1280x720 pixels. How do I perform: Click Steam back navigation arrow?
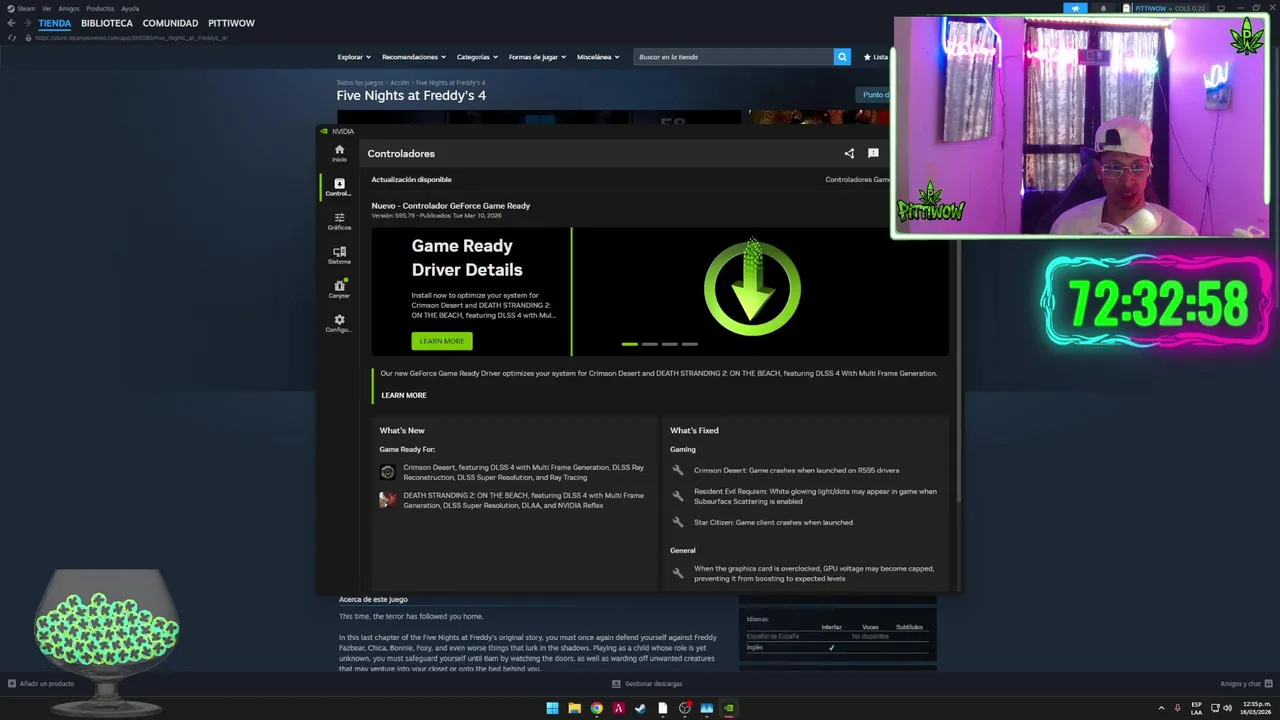[11, 23]
